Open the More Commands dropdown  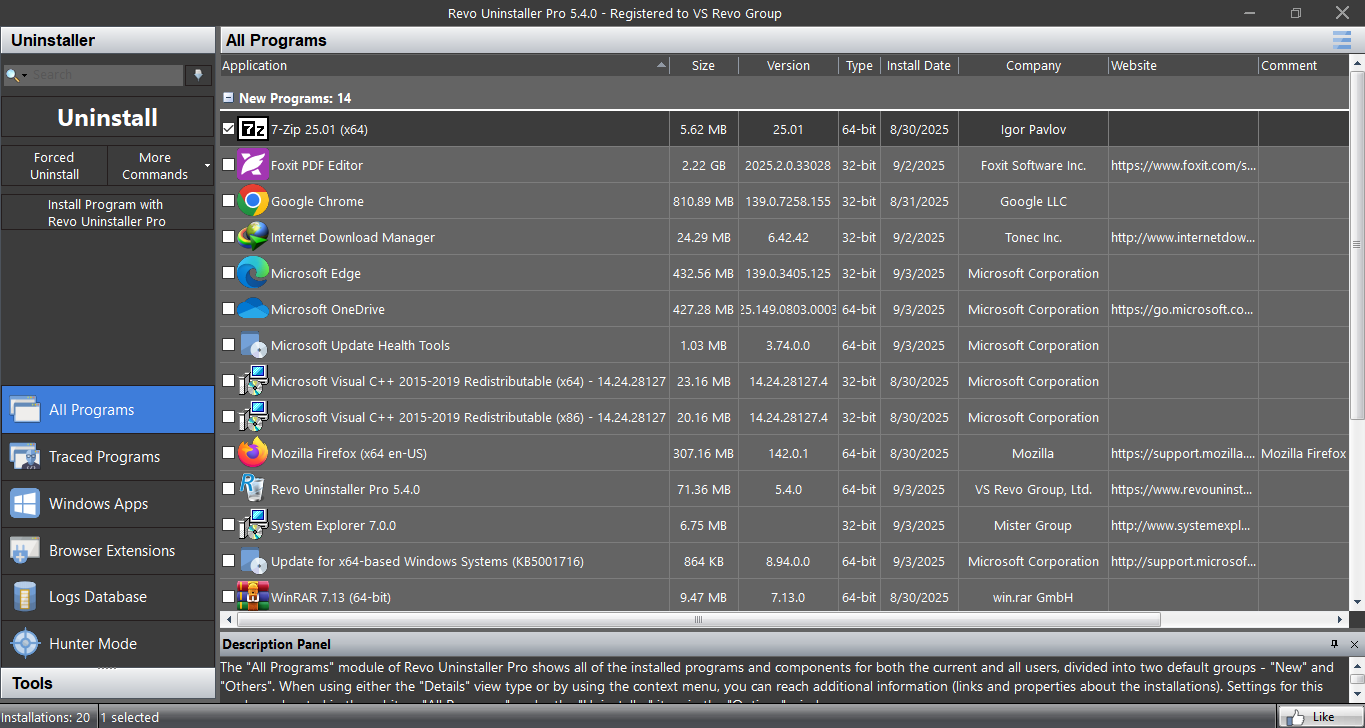(160, 166)
